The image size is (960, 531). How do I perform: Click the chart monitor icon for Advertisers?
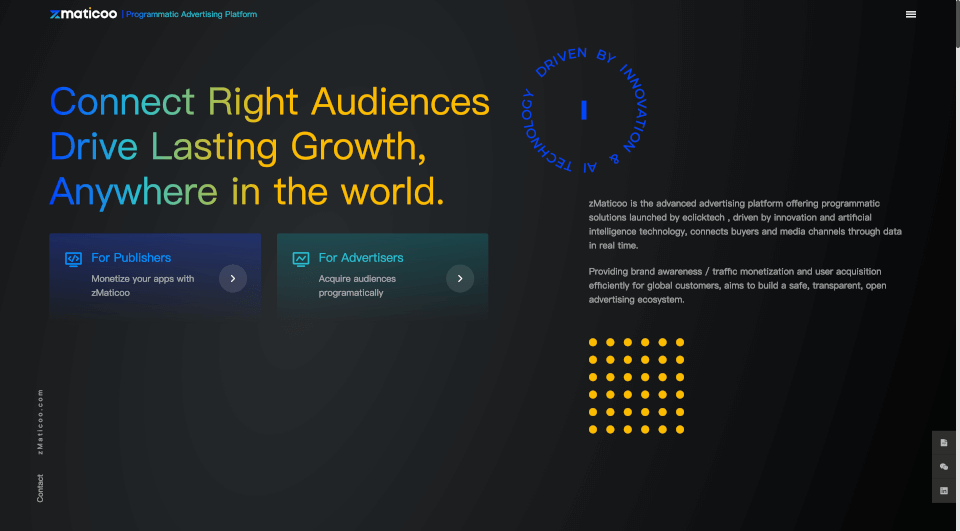301,259
